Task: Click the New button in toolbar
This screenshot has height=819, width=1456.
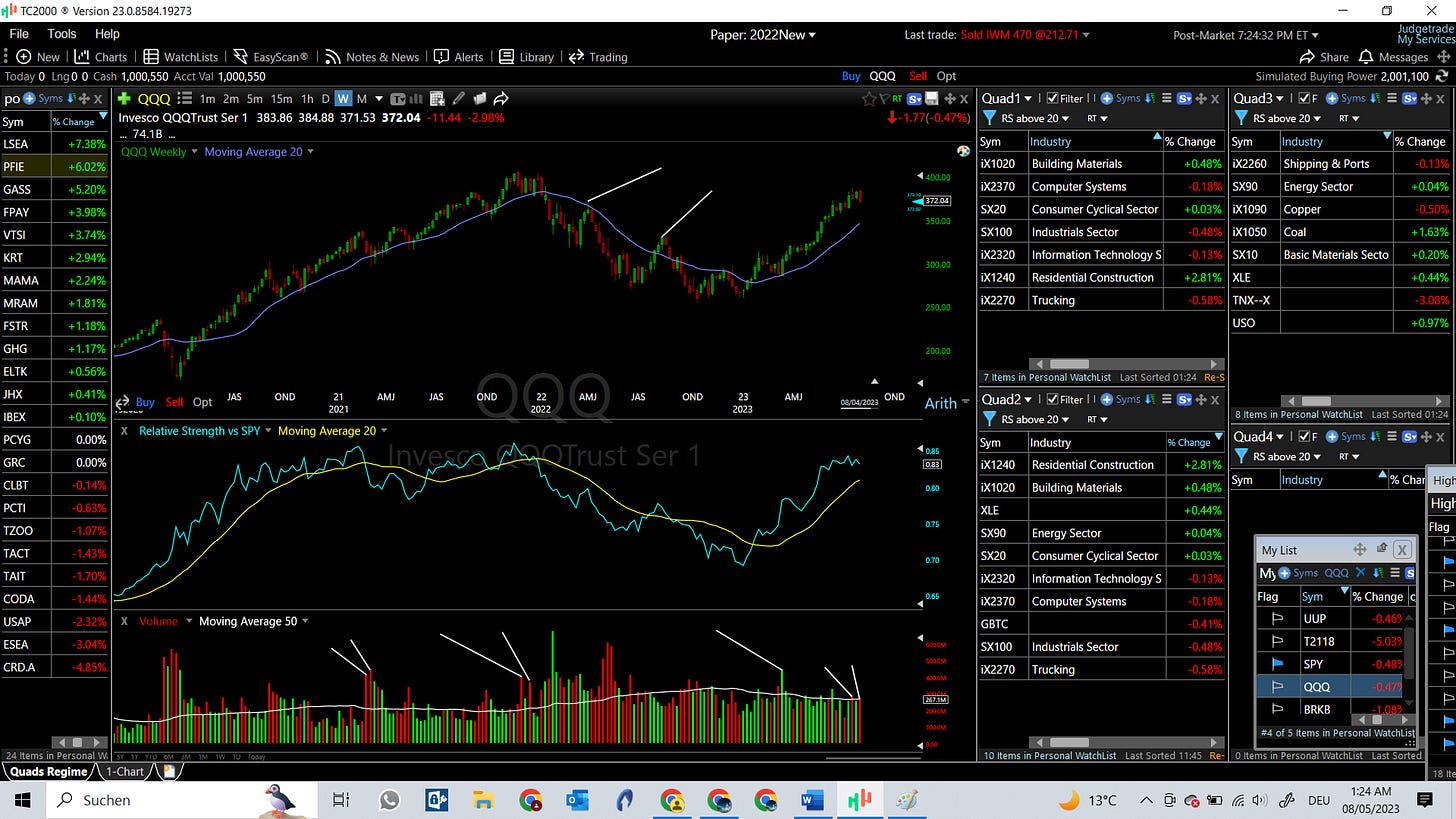Action: [38, 57]
